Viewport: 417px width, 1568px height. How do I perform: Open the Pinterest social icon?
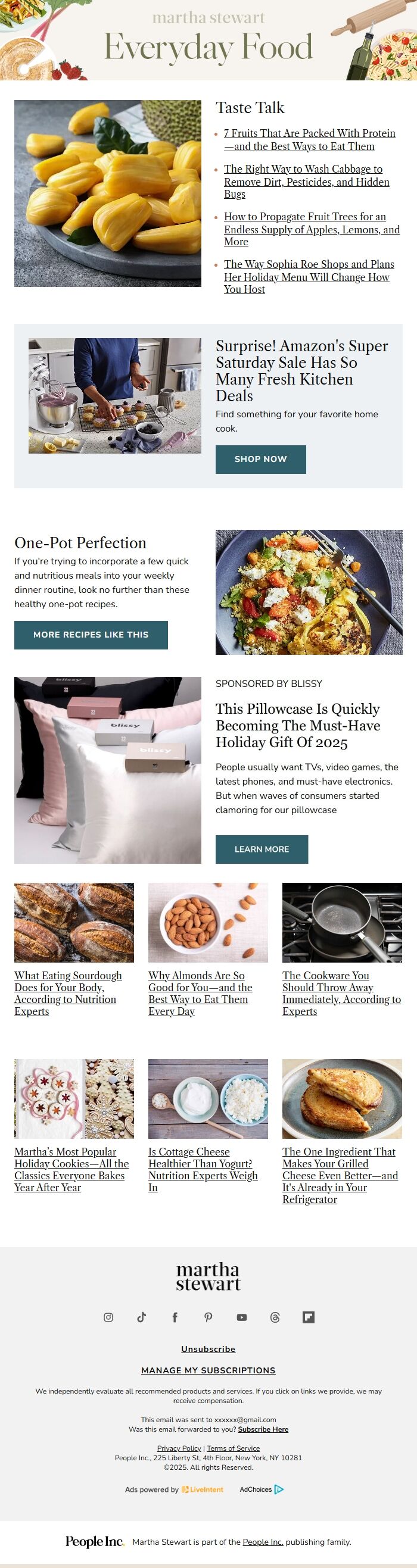coord(208,1317)
